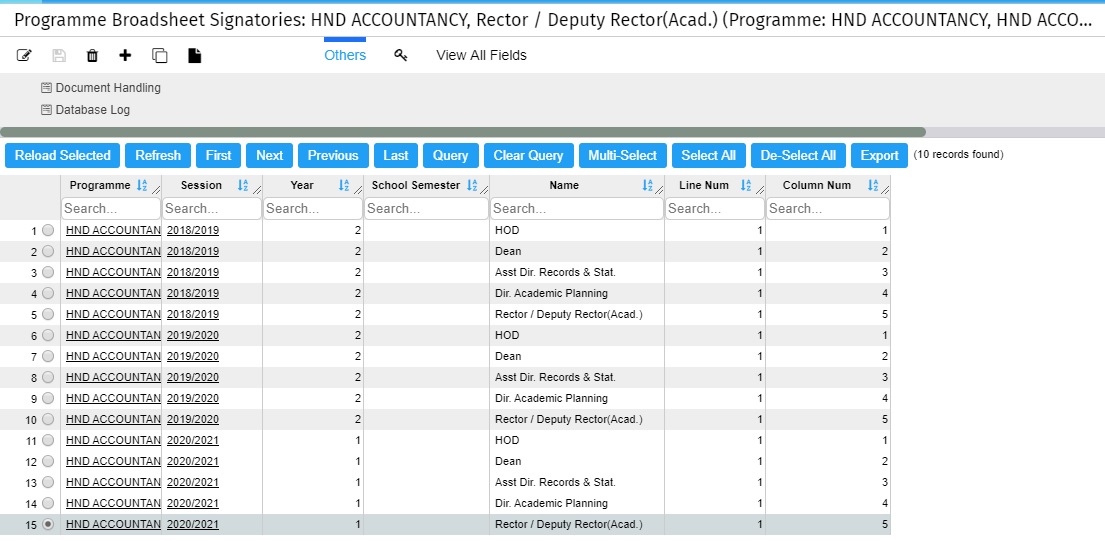Click the Query button
The width and height of the screenshot is (1105, 541).
(x=450, y=156)
